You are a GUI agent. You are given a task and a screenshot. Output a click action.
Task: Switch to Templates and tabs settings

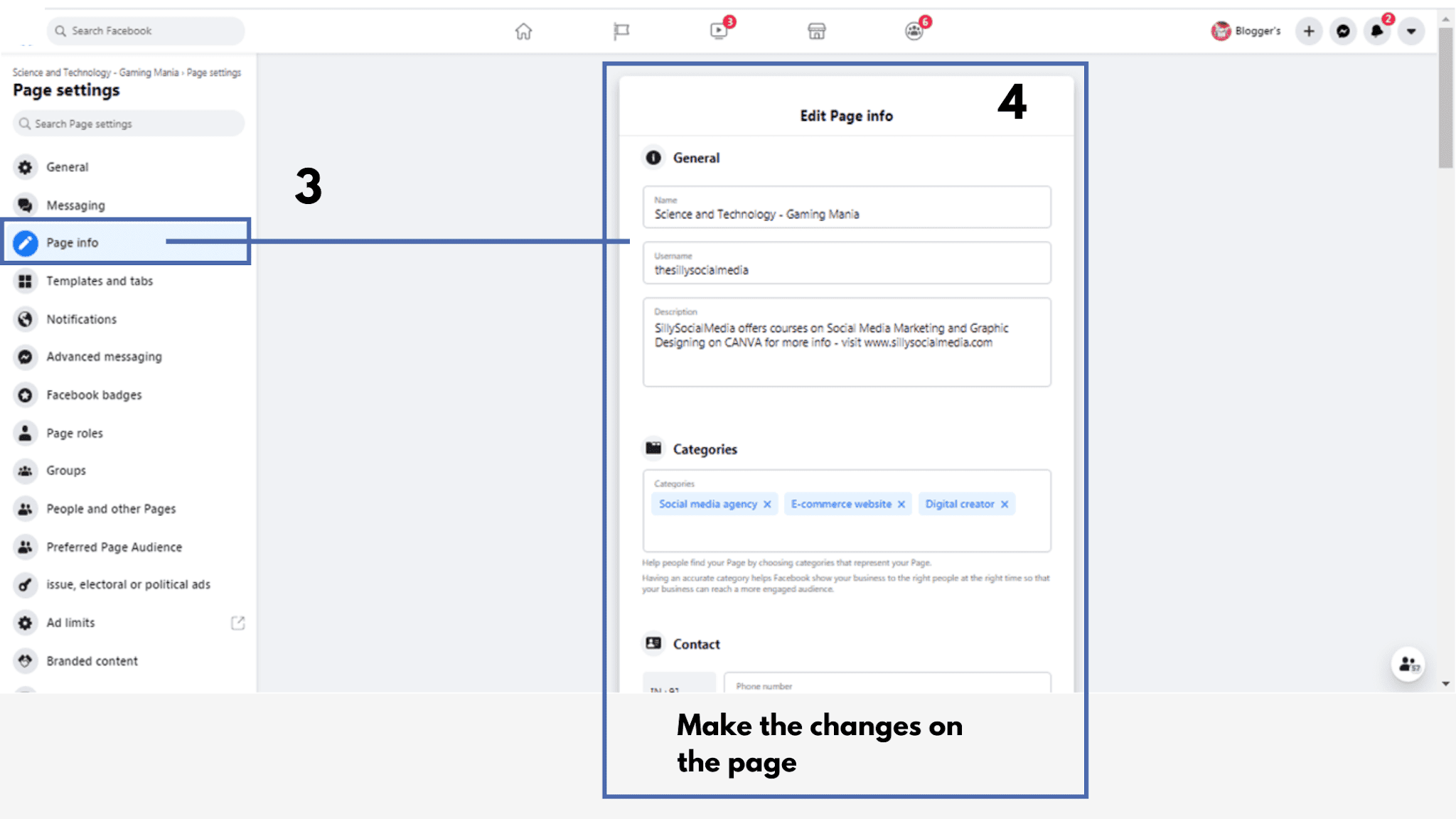pos(100,281)
